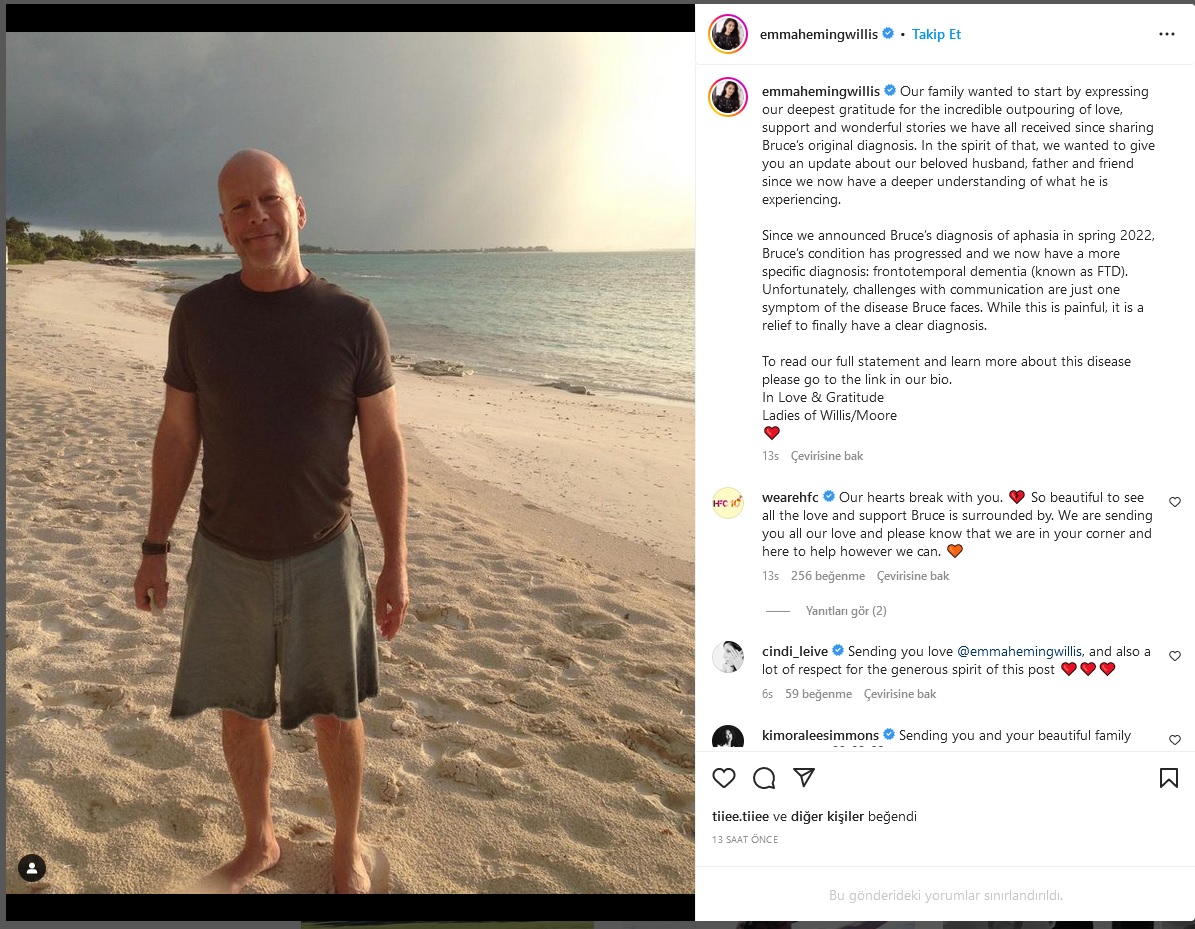Show tagged people icon on photo
The height and width of the screenshot is (929, 1195).
click(x=32, y=867)
